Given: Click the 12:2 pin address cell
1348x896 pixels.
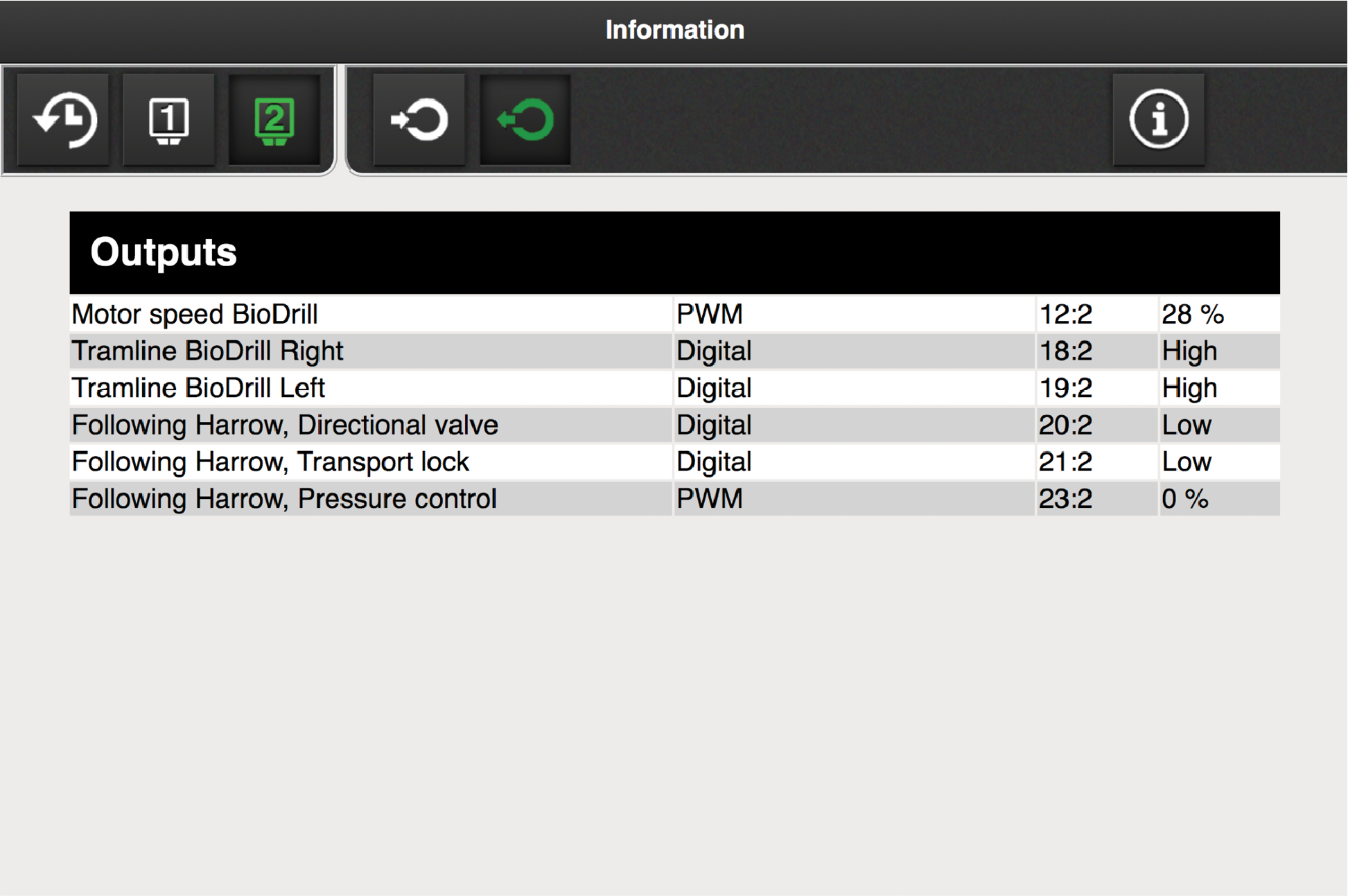Looking at the screenshot, I should pos(1065,315).
